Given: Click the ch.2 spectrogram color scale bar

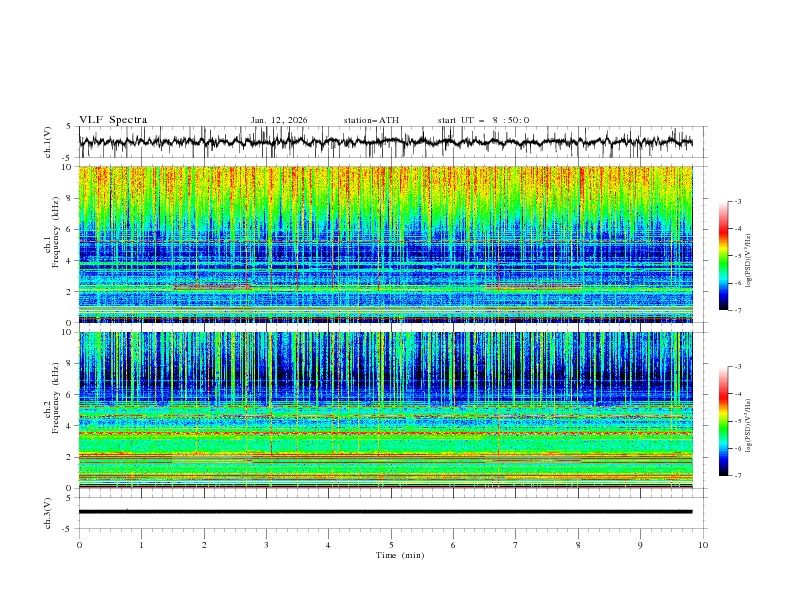Looking at the screenshot, I should tap(723, 421).
